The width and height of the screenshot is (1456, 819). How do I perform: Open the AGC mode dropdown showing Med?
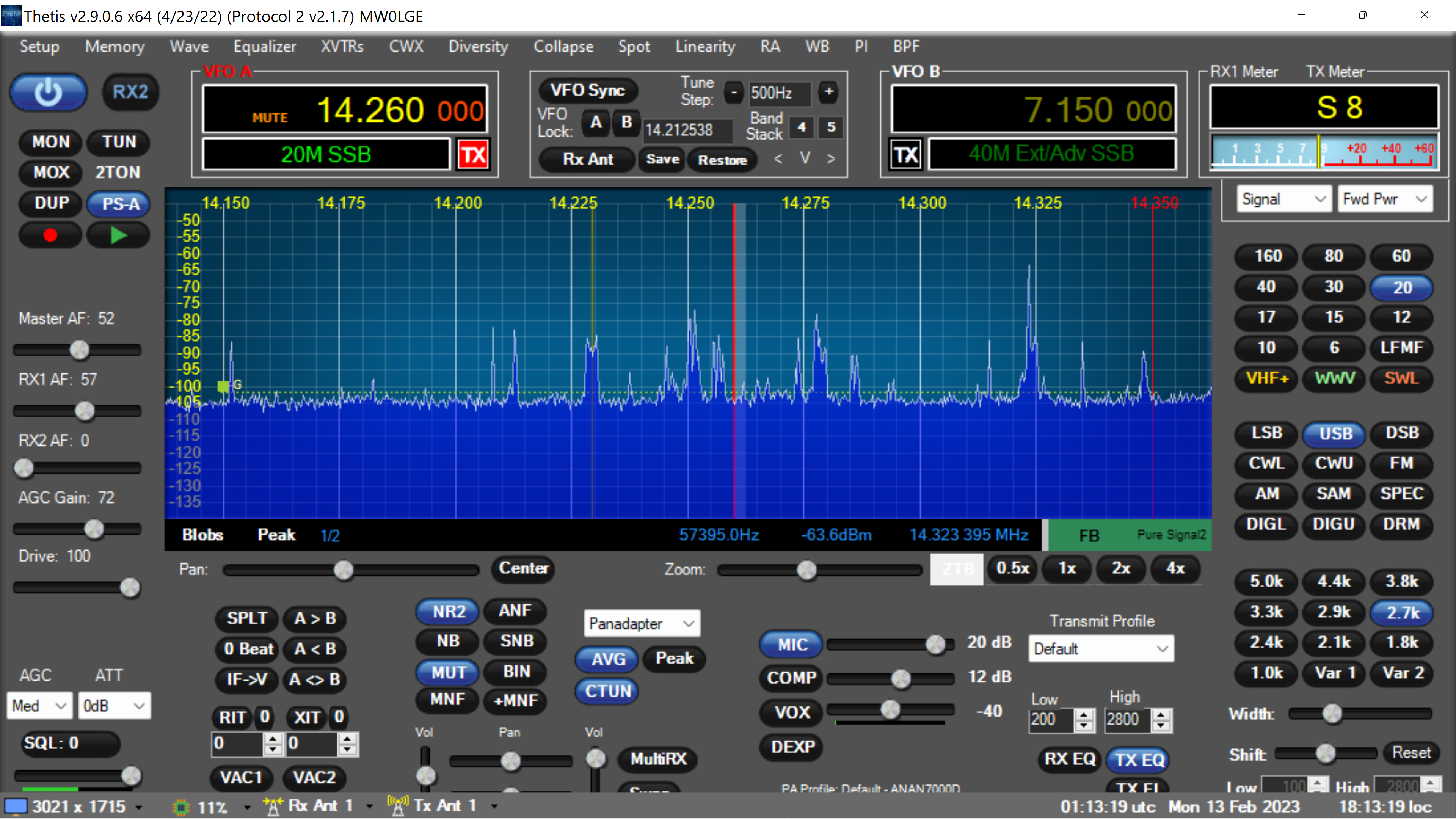pyautogui.click(x=39, y=705)
